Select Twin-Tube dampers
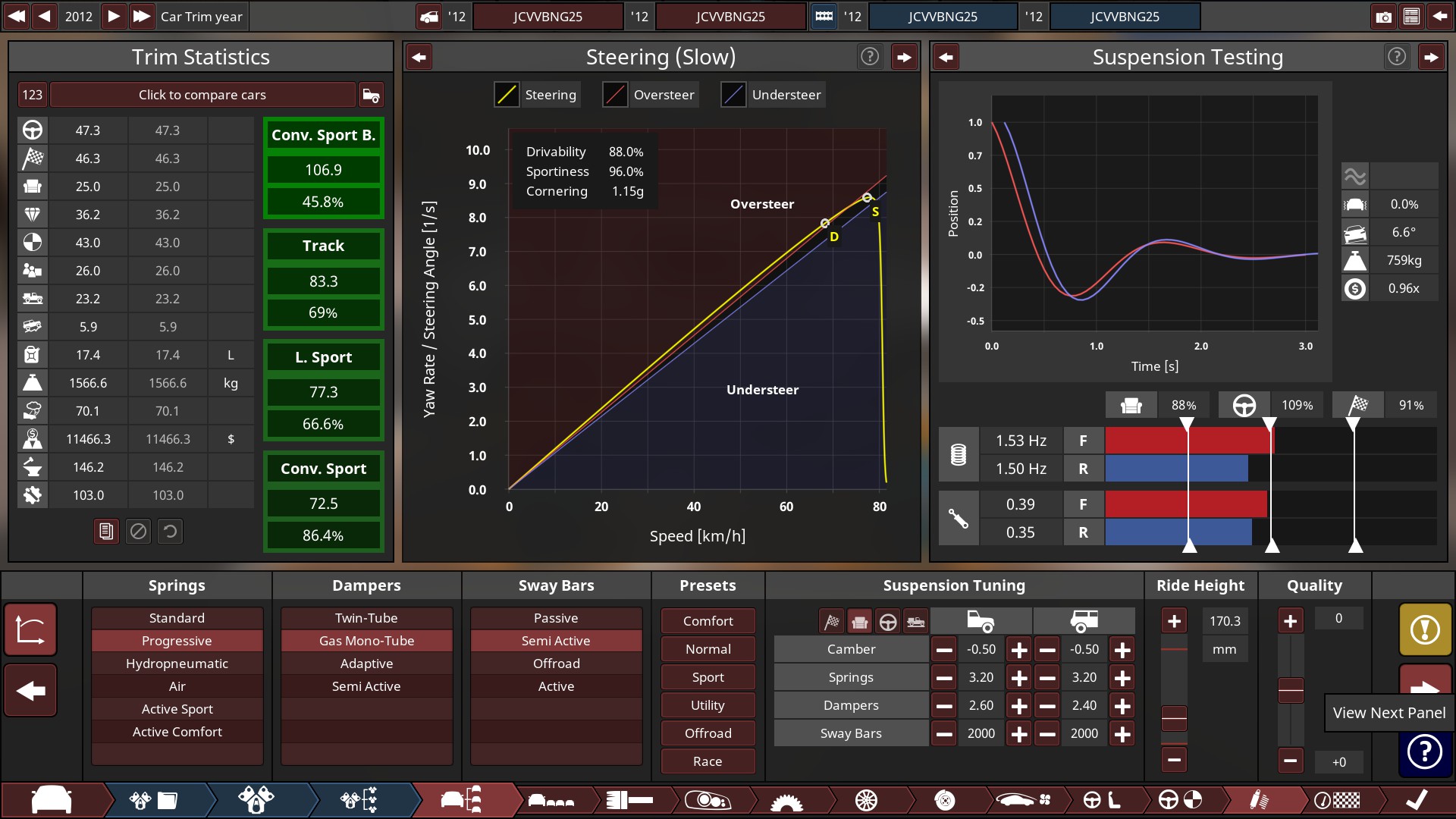The image size is (1456, 819). (366, 618)
